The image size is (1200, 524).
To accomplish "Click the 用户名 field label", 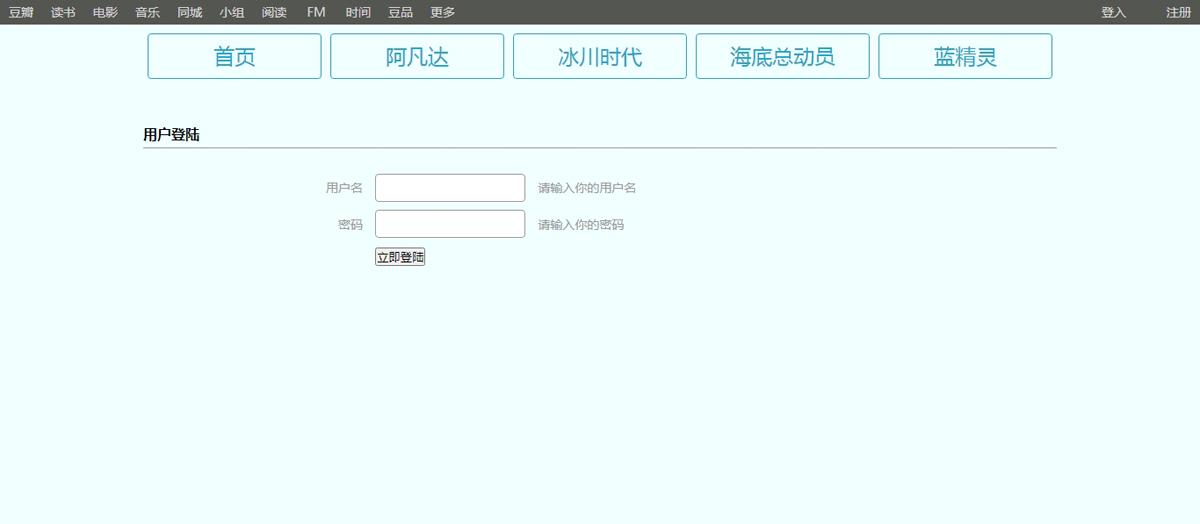I will [x=344, y=188].
